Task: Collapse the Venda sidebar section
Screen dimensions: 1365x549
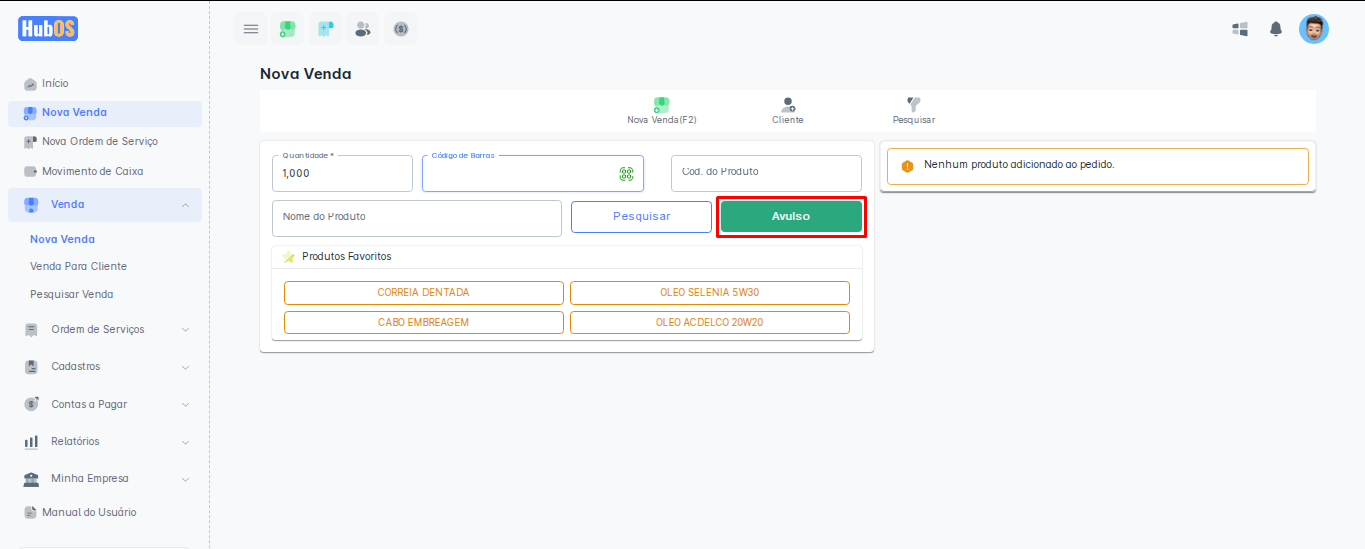Action: pos(185,205)
